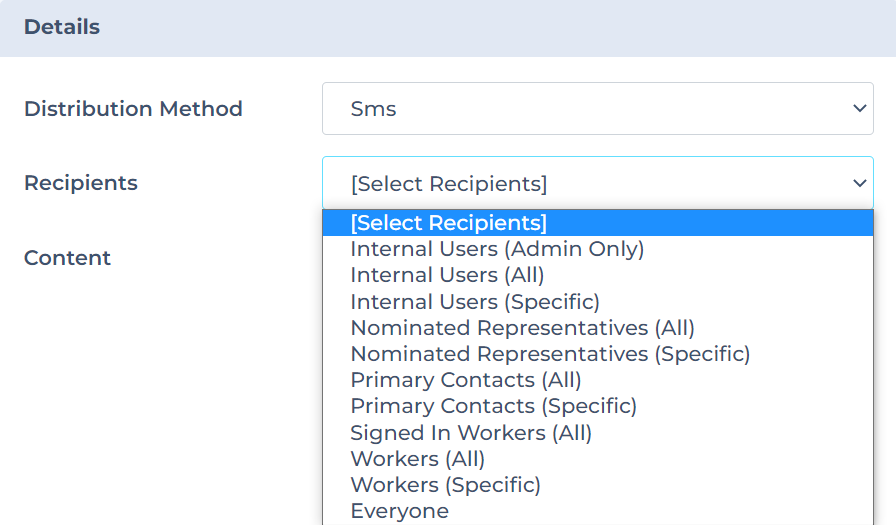Select Internal Users (All) option

447,275
